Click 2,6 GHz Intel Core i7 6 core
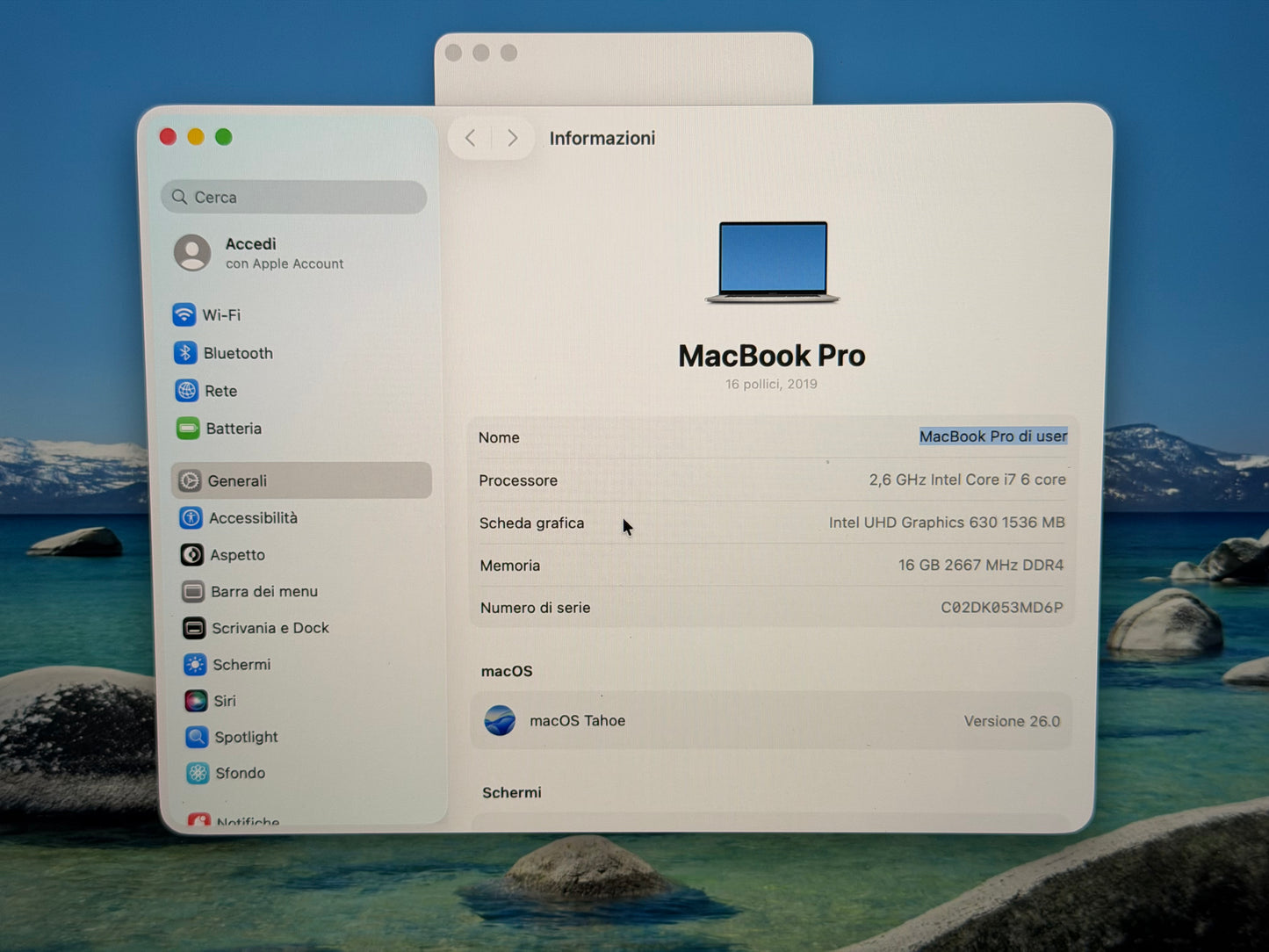The width and height of the screenshot is (1269, 952). pyautogui.click(x=967, y=480)
